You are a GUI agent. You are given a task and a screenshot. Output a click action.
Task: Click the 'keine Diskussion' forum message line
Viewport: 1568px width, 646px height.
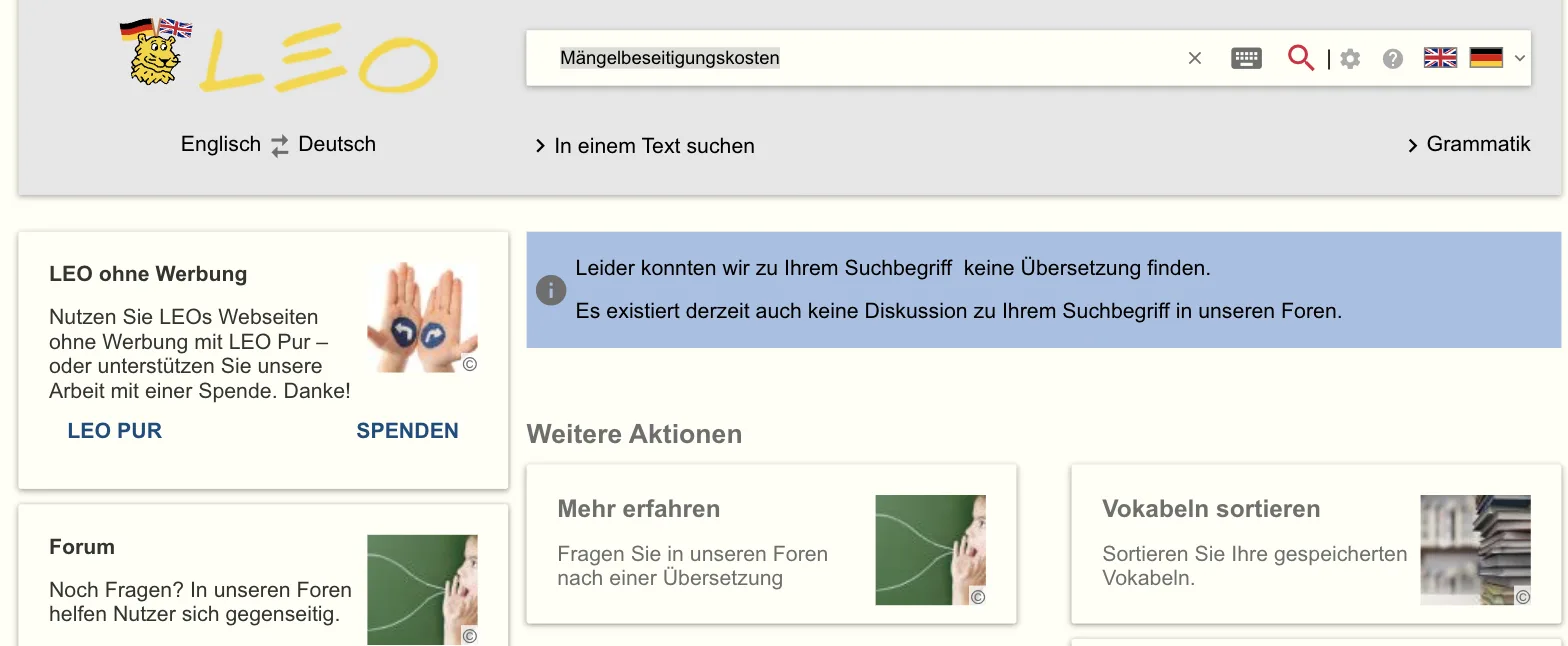point(958,311)
